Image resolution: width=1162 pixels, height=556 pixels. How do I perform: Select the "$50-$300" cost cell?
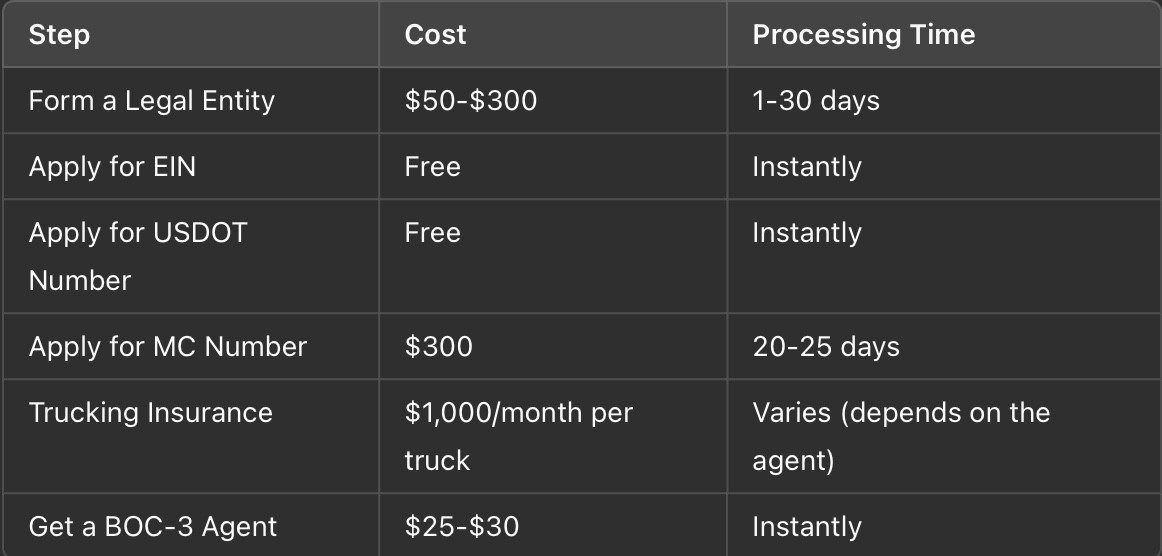click(471, 101)
